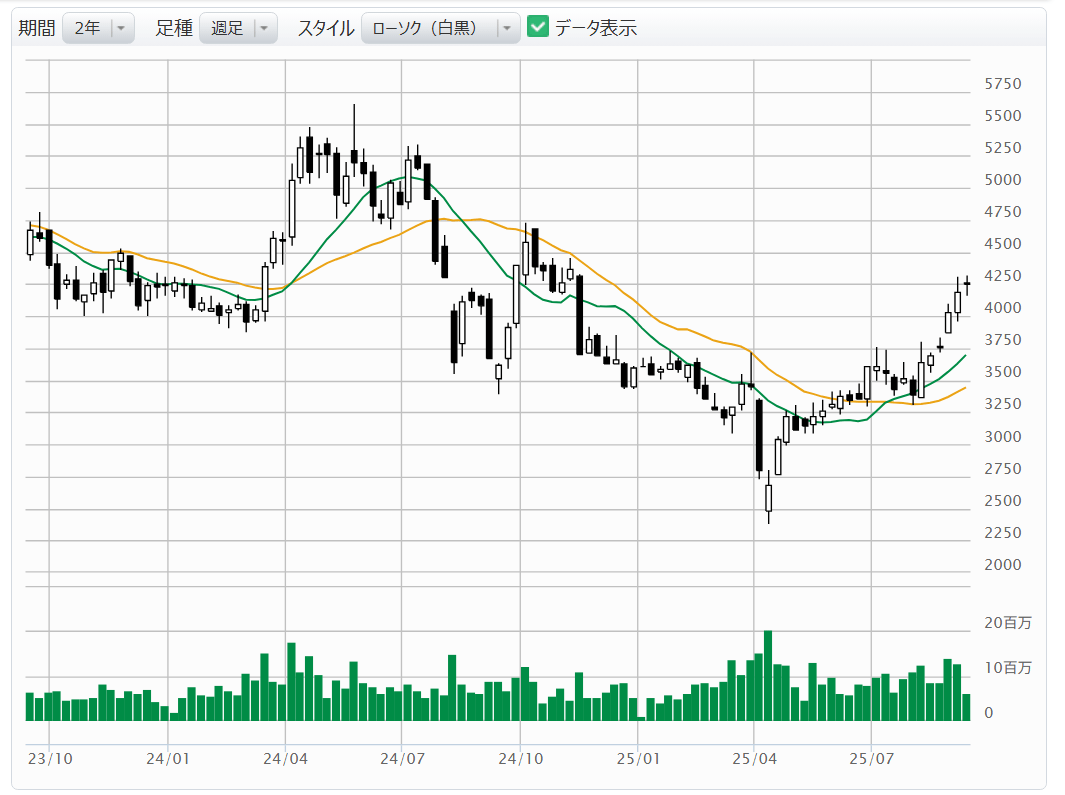This screenshot has width=1065, height=795.
Task: Click the 20百万 volume axis label
Action: pyautogui.click(x=1005, y=623)
